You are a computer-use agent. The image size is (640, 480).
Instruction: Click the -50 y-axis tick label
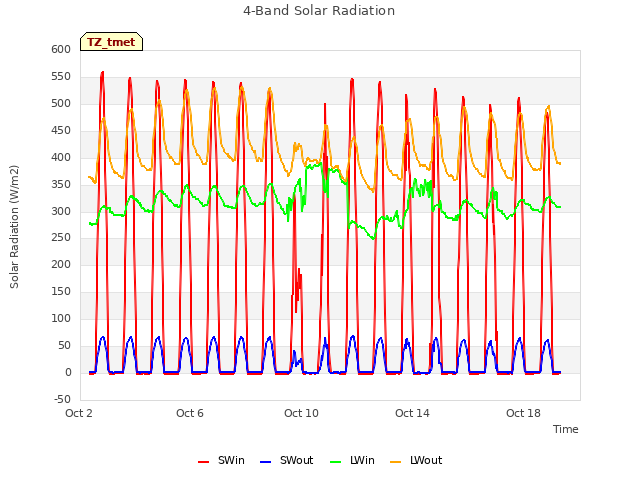pos(62,399)
